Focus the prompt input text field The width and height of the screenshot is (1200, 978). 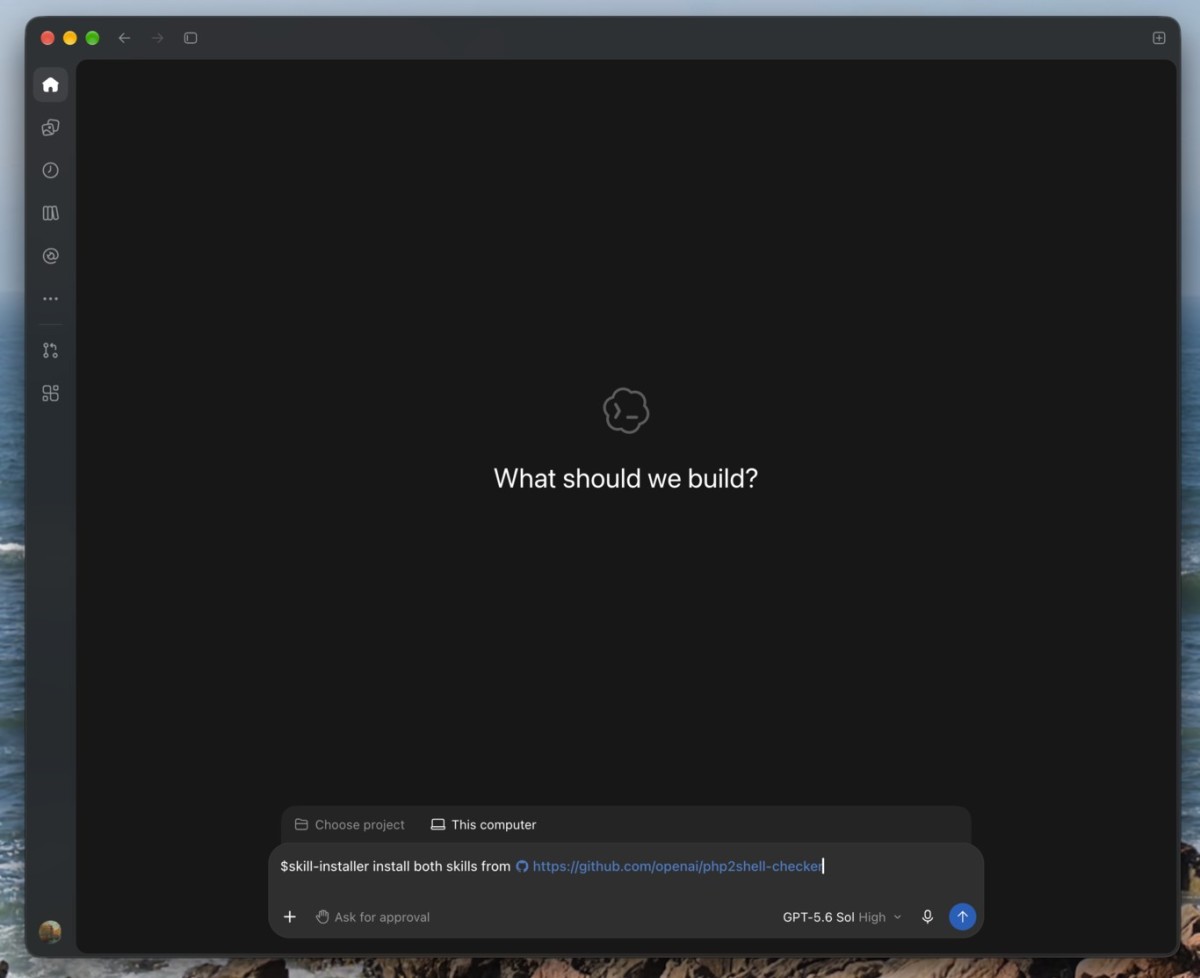(x=626, y=867)
